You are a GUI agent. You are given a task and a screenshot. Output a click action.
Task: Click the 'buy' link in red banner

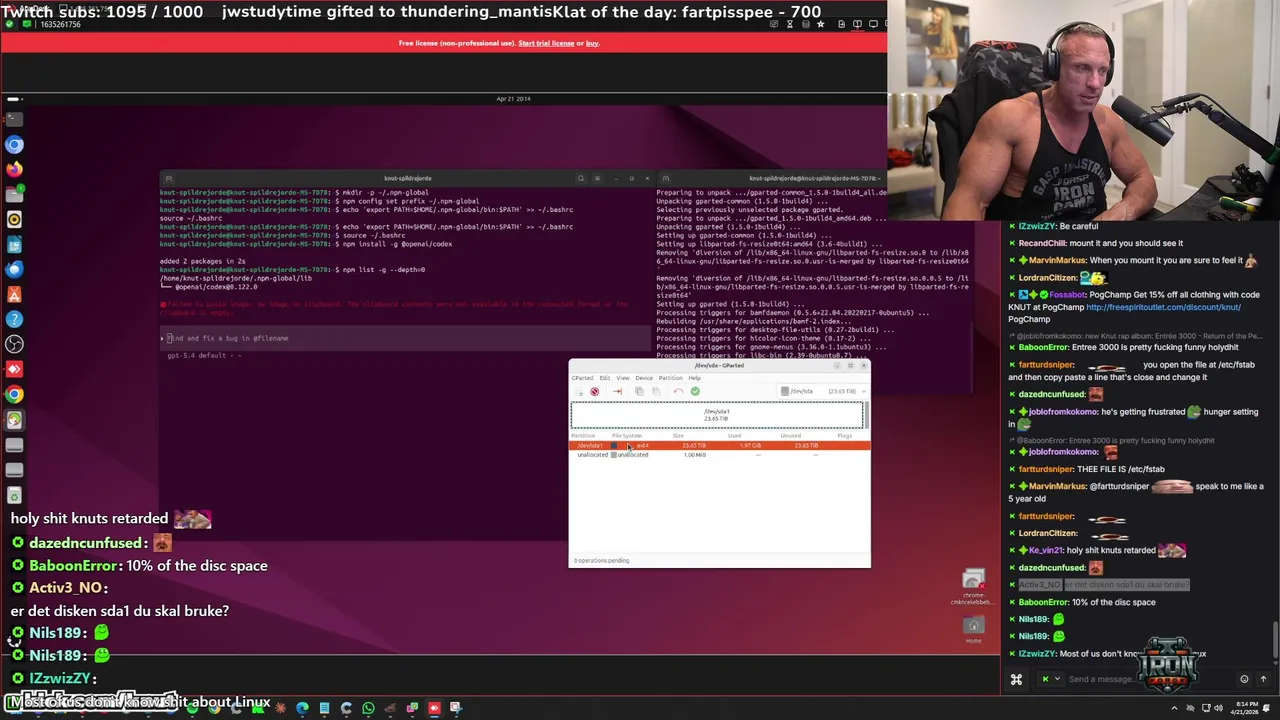click(592, 43)
